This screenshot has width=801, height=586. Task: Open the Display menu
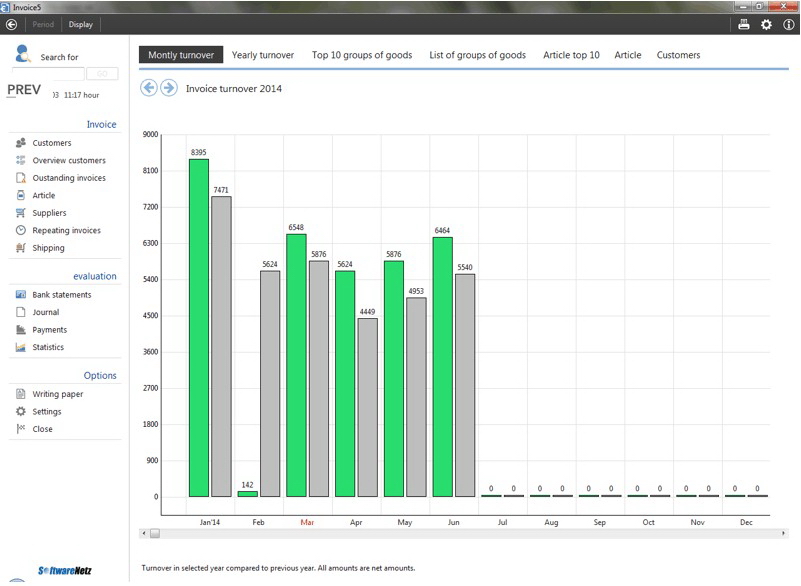(81, 24)
